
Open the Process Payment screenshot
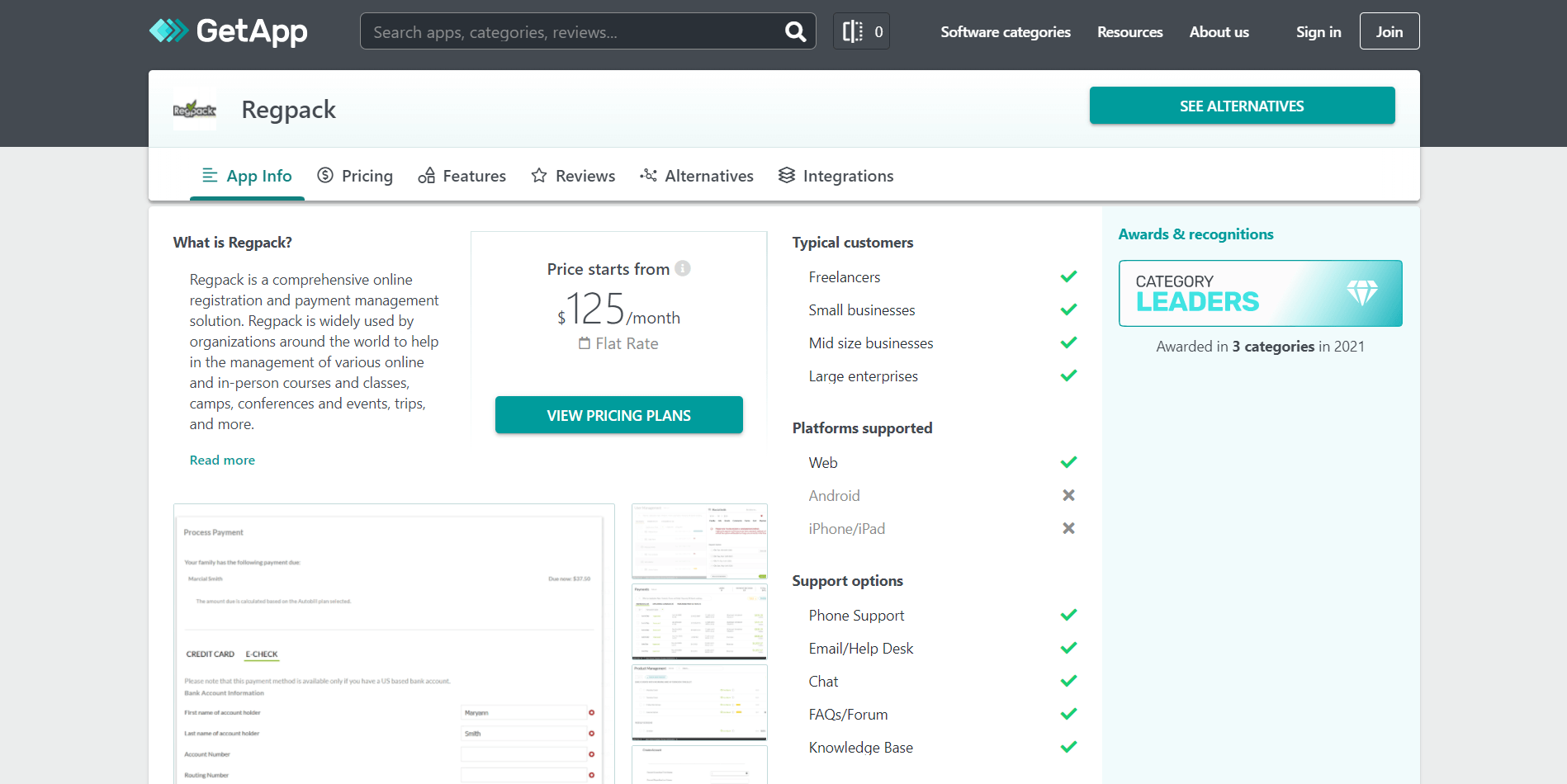[394, 644]
